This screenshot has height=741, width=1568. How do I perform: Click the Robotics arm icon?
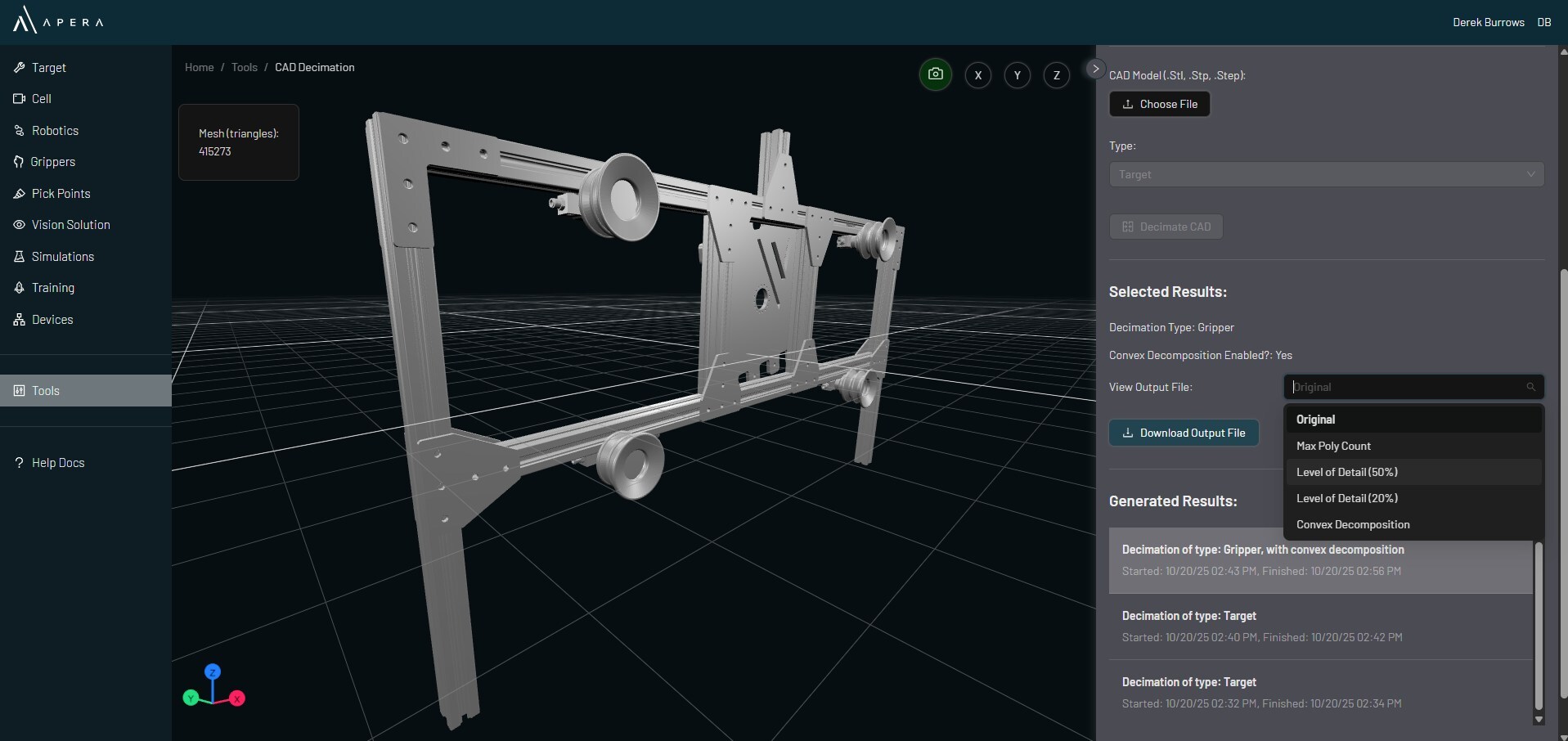click(x=20, y=131)
